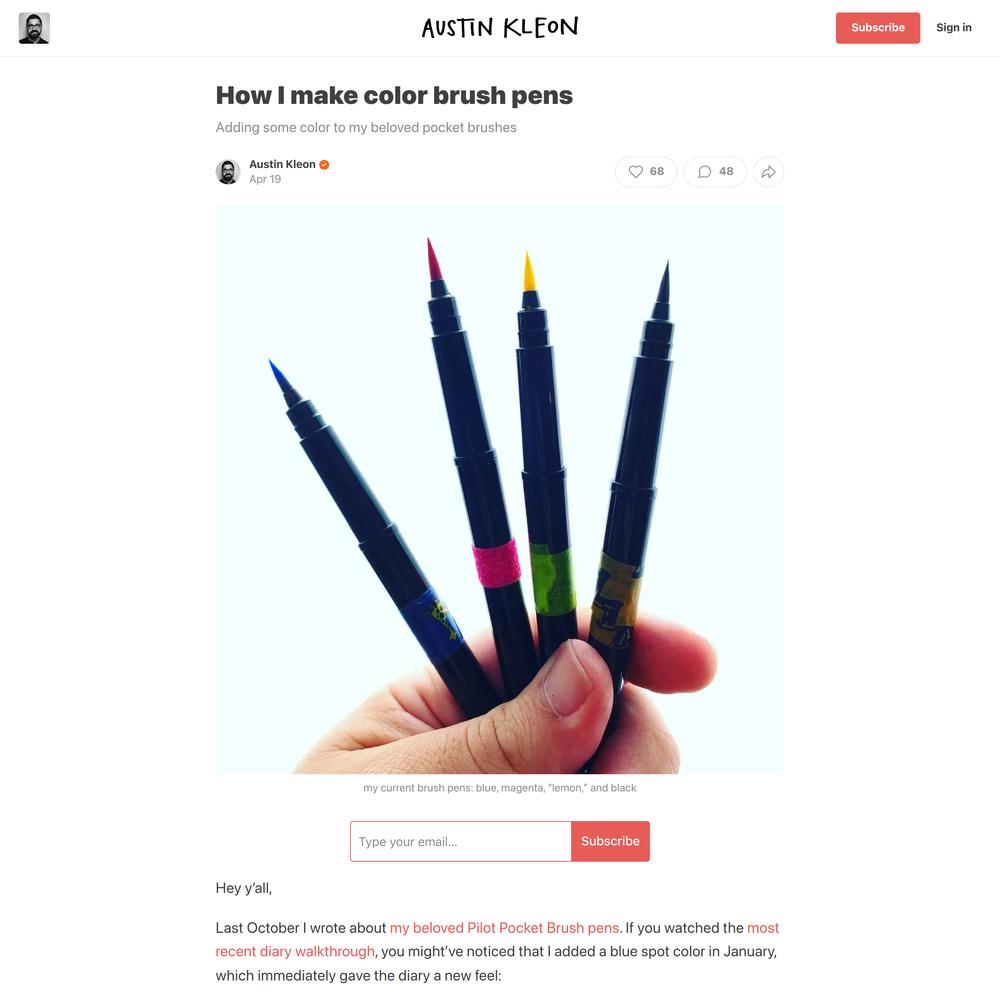Screen dimensions: 1000x1000
Task: Click Sign in
Action: 953,27
